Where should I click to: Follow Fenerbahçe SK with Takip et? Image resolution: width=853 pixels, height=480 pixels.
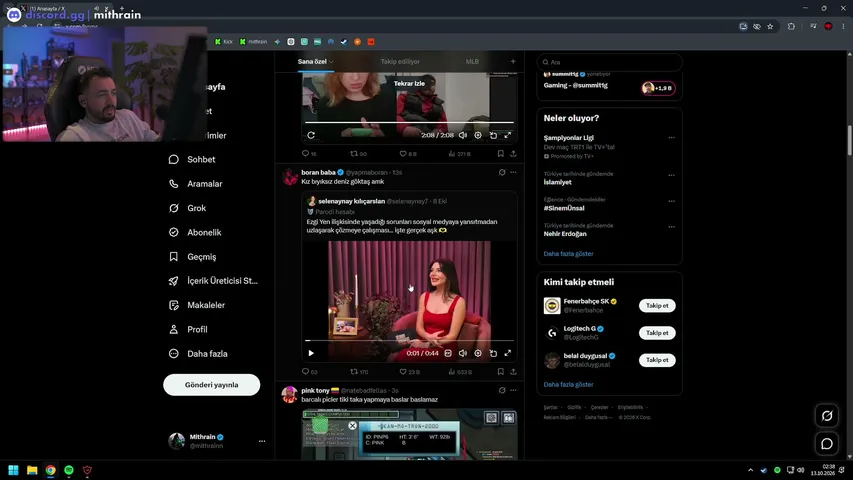point(657,305)
